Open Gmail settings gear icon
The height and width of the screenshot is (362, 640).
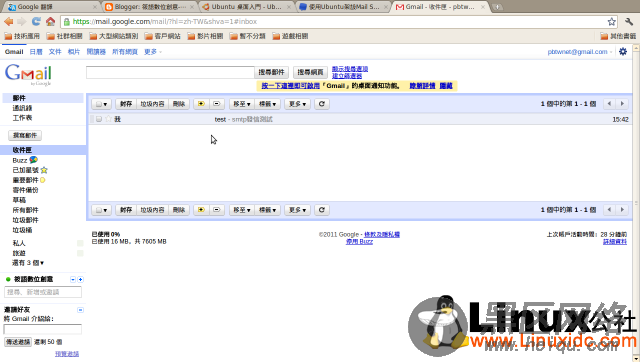(x=622, y=52)
